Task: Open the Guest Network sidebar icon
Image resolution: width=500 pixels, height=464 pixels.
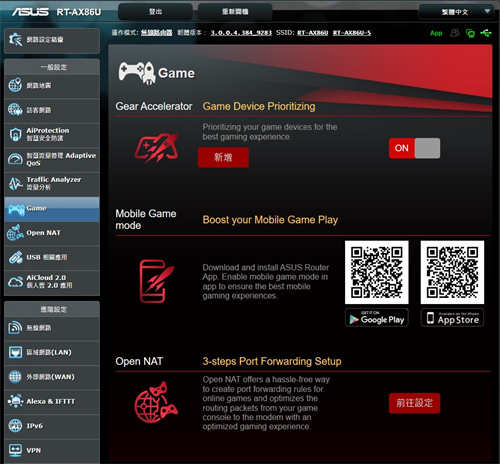Action: tap(15, 110)
